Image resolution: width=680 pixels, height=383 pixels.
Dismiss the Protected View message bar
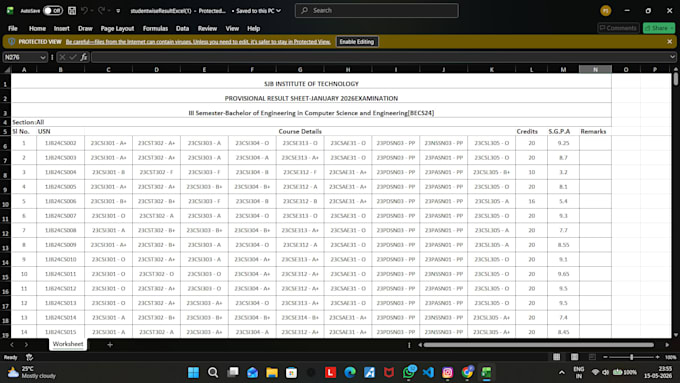click(670, 42)
